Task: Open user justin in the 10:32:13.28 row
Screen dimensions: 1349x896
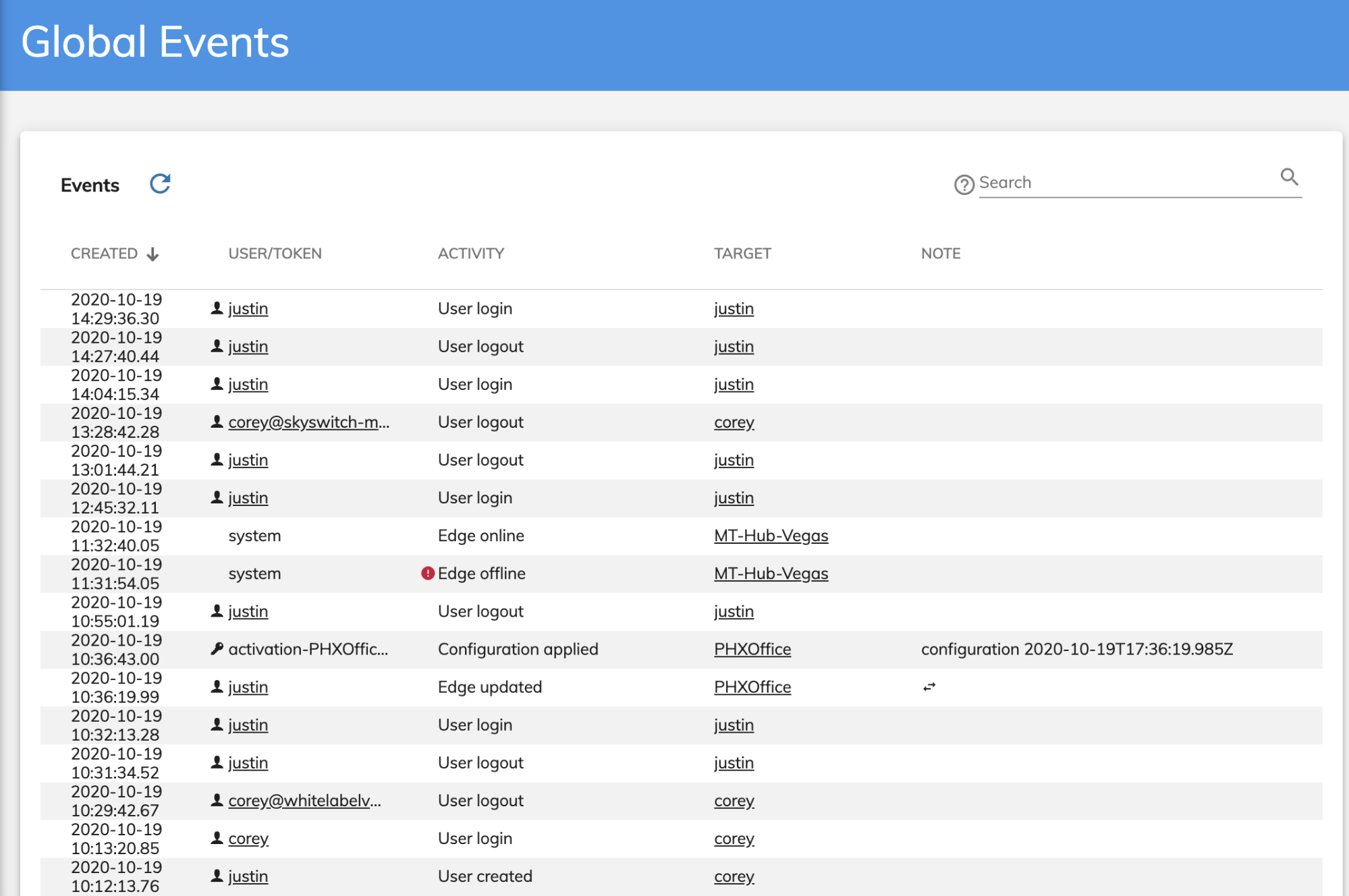Action: [x=248, y=725]
